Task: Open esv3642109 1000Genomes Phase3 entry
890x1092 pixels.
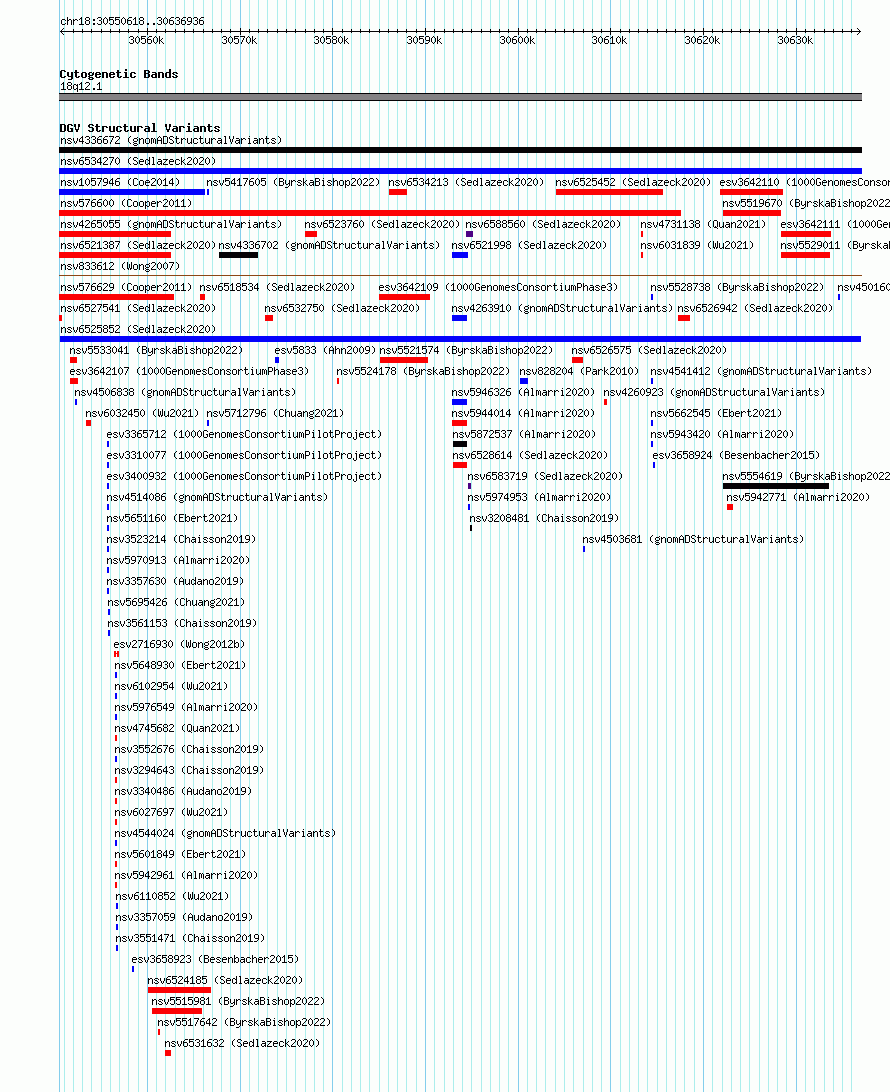Action: (x=499, y=286)
